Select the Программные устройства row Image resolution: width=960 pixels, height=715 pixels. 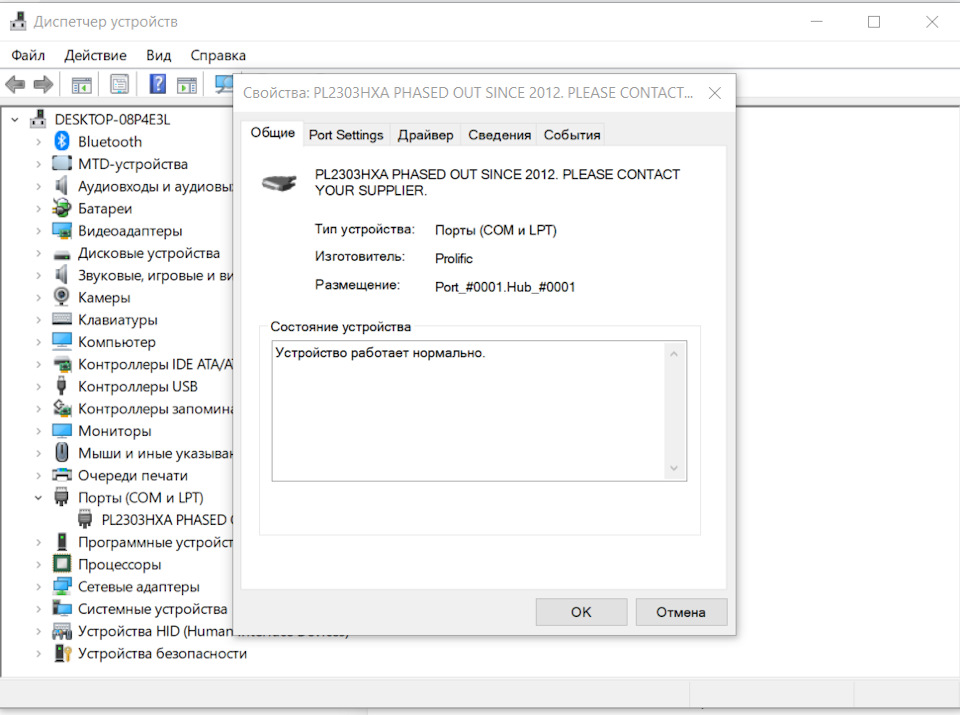(142, 542)
